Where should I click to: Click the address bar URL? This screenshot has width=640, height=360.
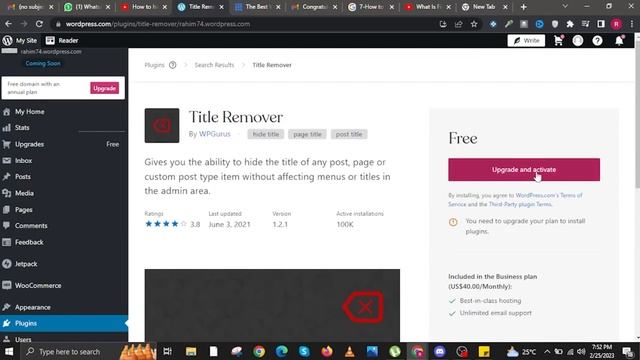coord(158,24)
